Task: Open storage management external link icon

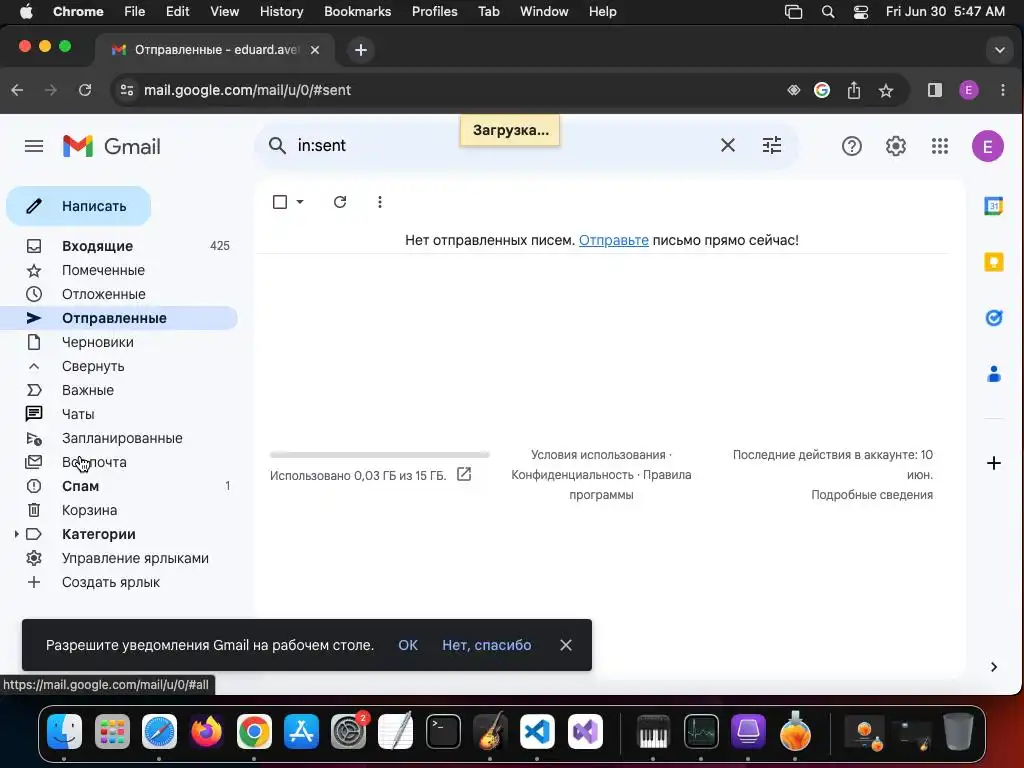Action: coord(464,474)
